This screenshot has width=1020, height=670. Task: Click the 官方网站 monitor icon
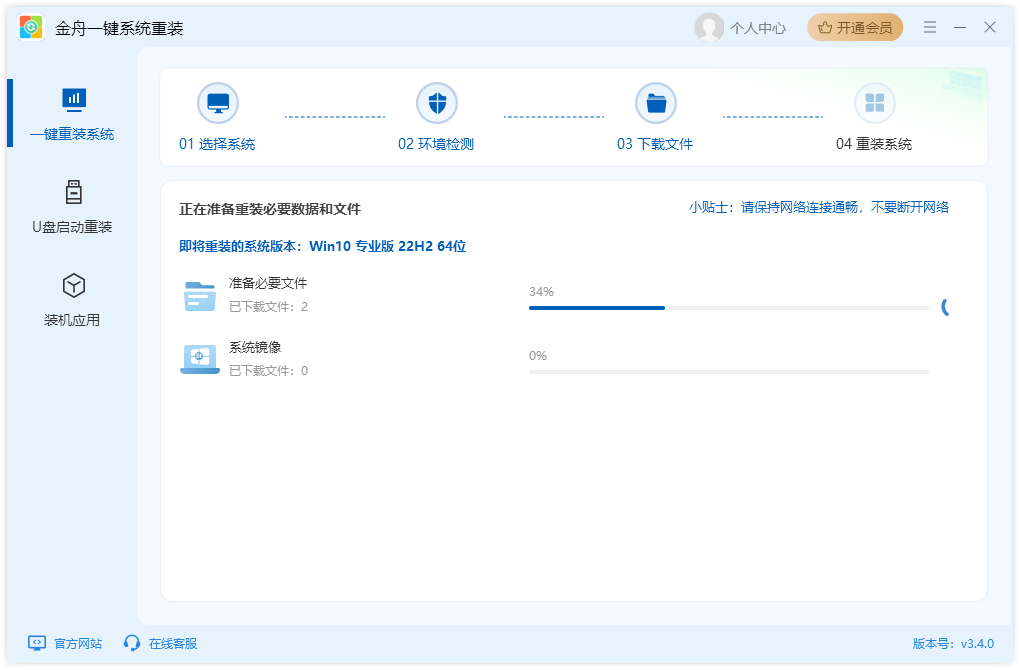(36, 643)
